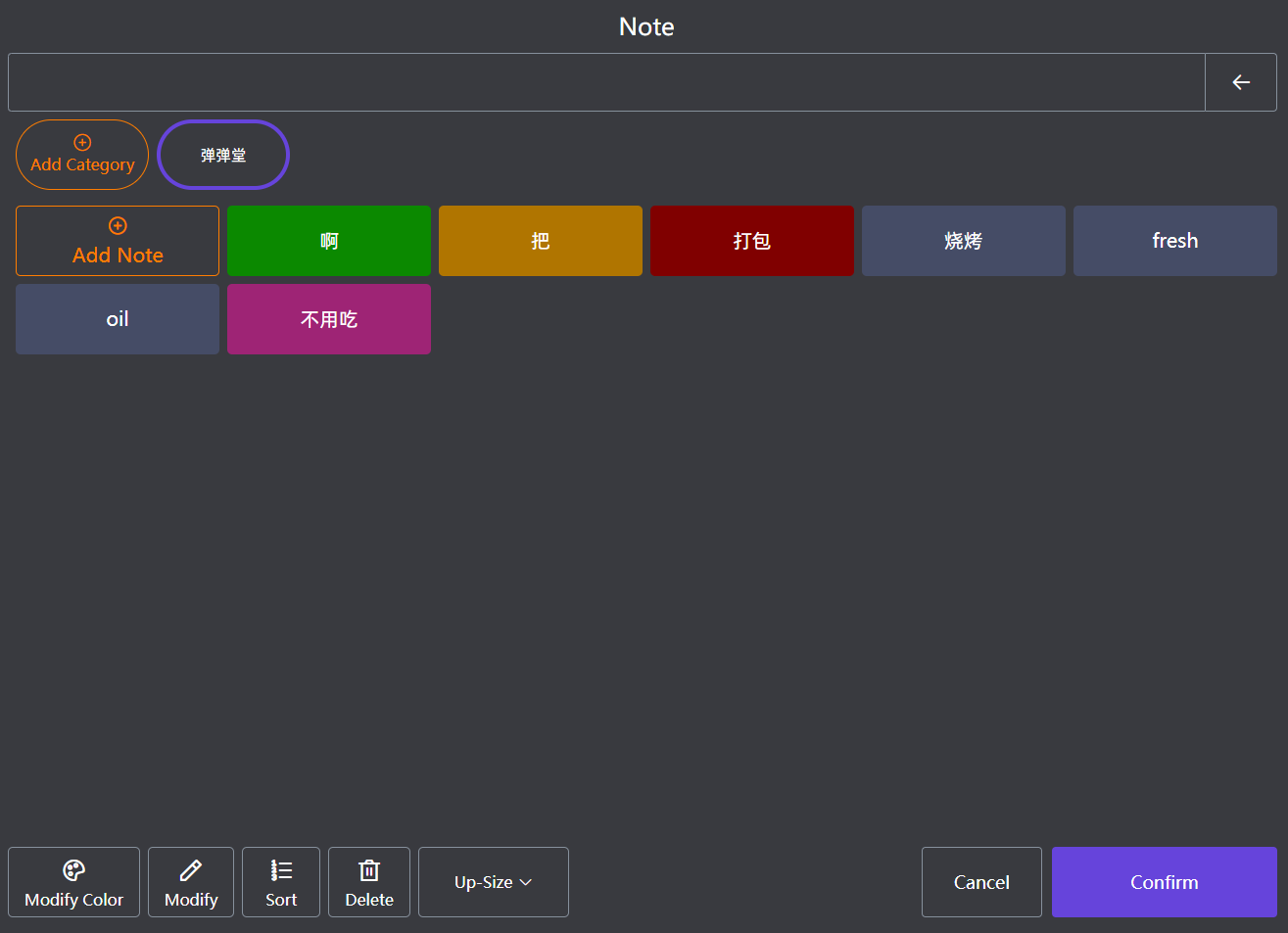Choose the red 打包 note
1288x933 pixels.
752,241
